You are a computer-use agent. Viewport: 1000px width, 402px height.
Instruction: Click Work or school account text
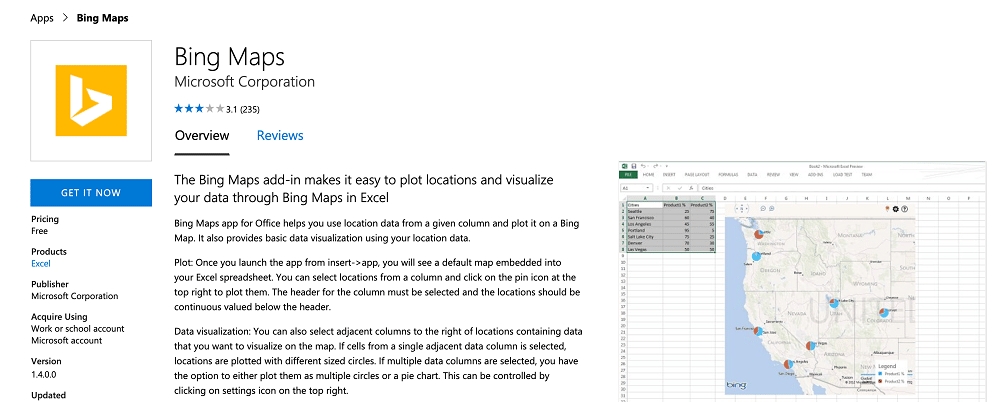click(78, 329)
